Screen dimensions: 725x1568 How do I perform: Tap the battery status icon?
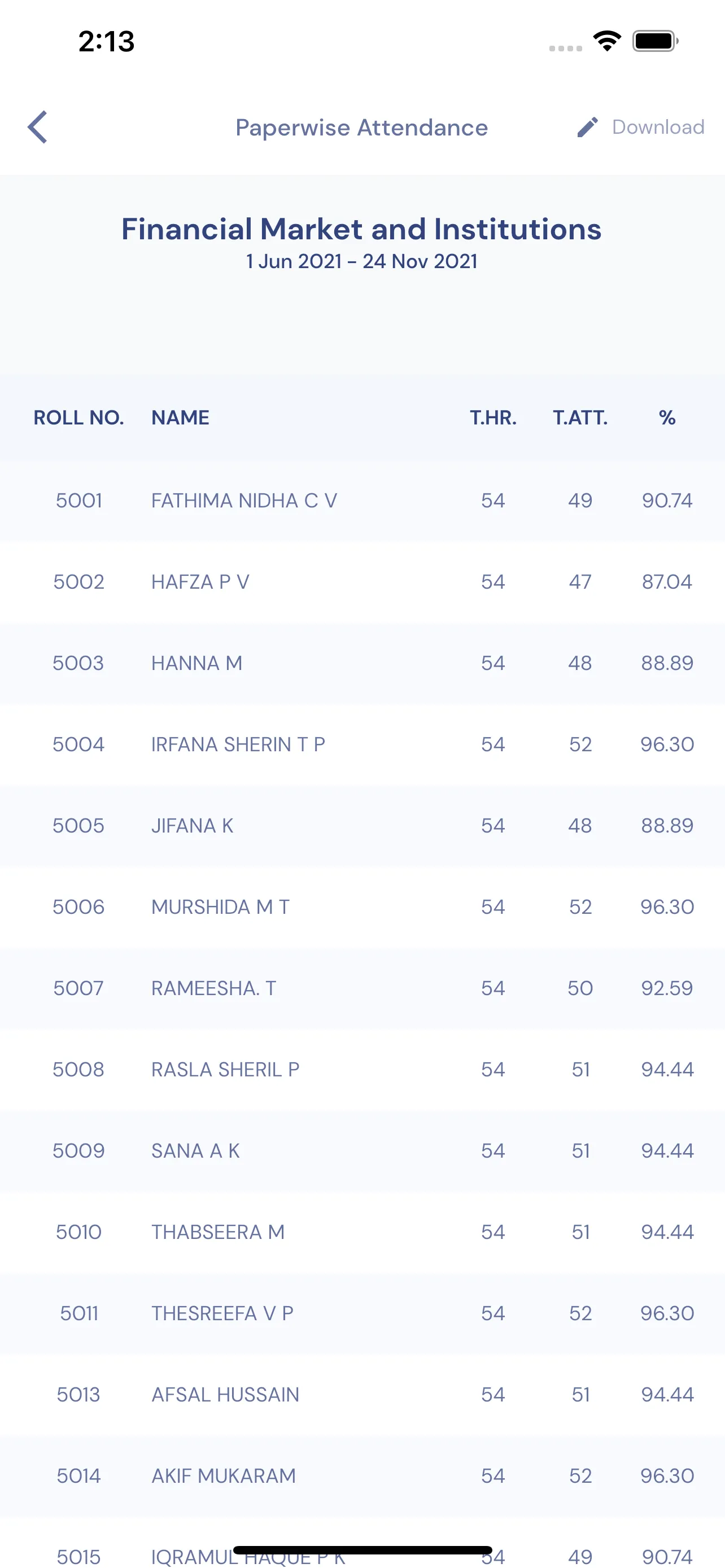tap(656, 41)
